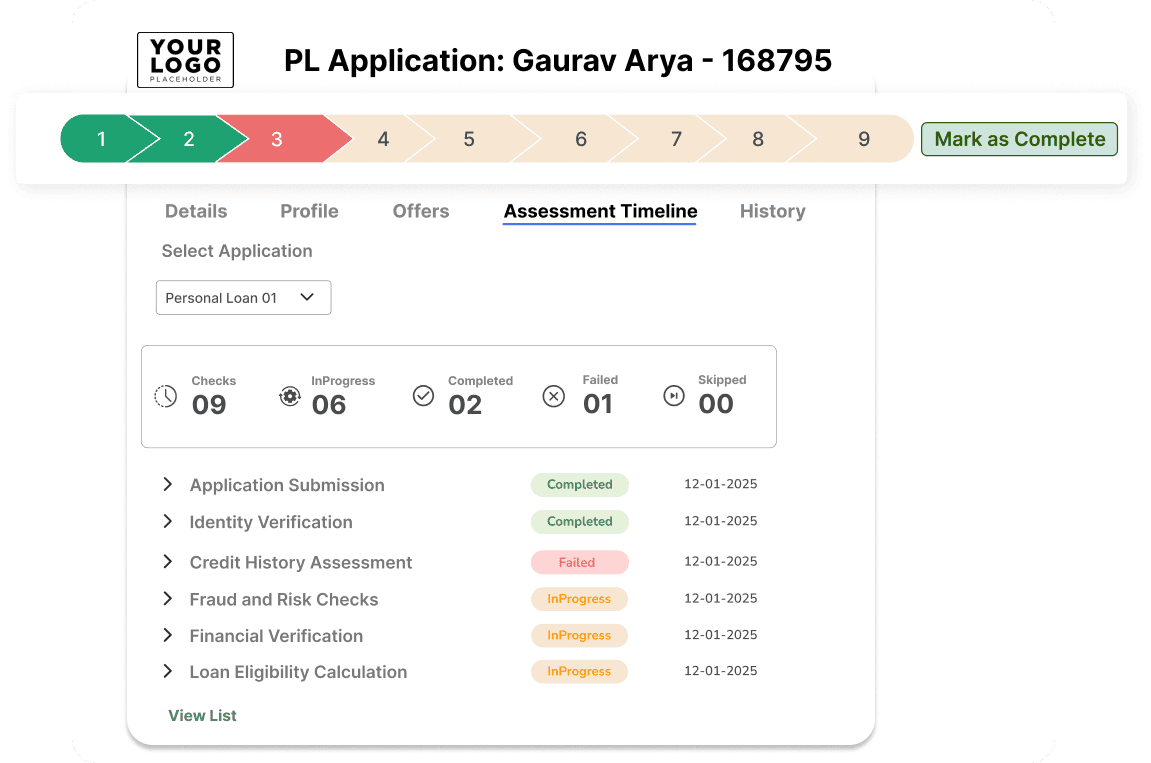Select step 9 in the progress stepper
The image size is (1151, 763).
pos(864,139)
